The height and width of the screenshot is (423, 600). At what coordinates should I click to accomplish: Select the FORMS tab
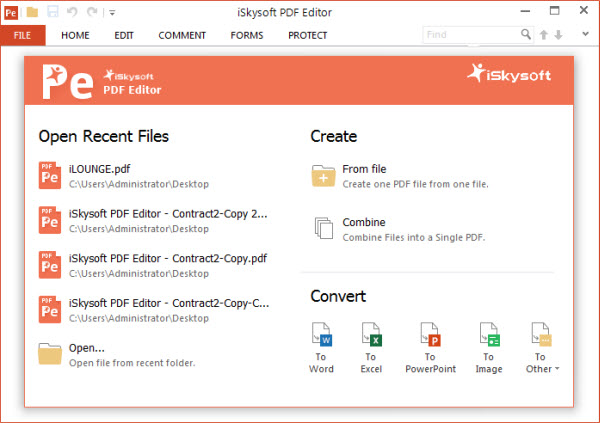point(247,35)
